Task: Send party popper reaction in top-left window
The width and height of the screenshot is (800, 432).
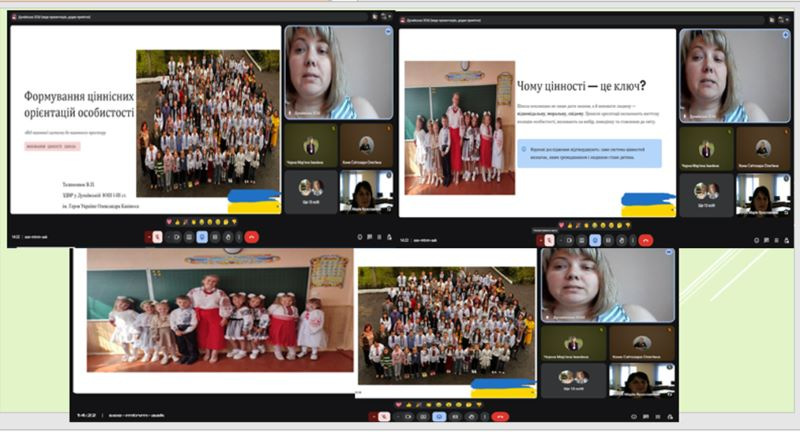Action: (186, 222)
